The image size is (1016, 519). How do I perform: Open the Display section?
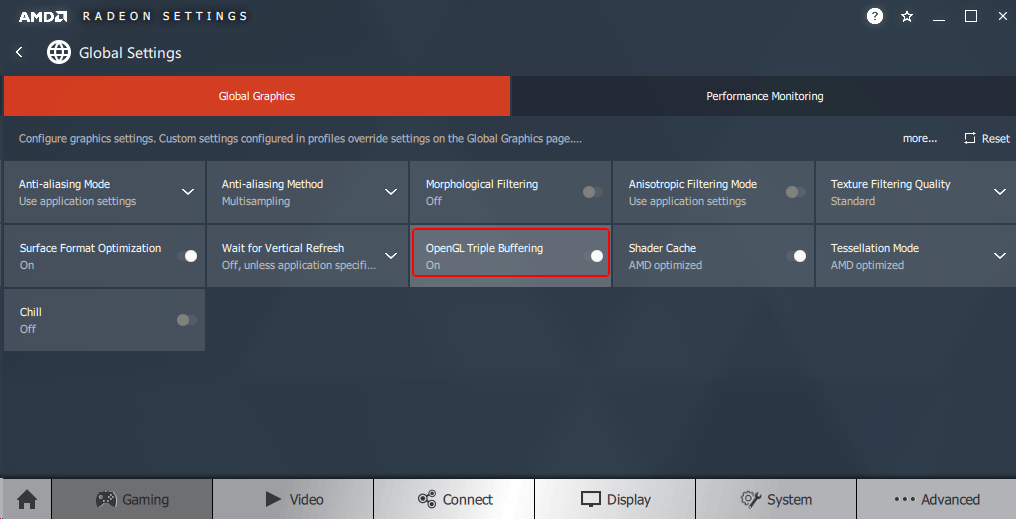tap(615, 499)
